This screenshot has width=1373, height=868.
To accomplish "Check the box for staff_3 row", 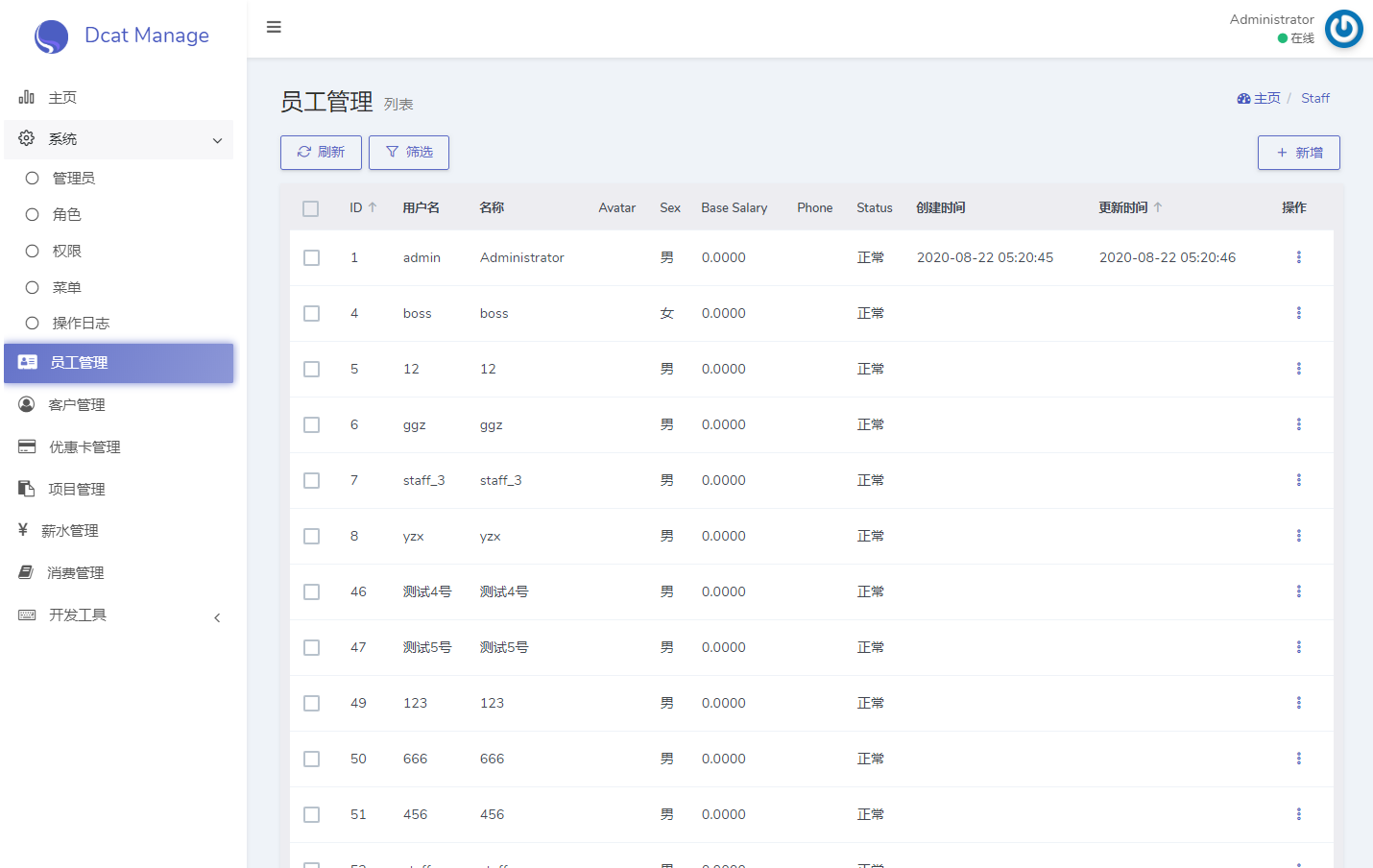I will click(311, 480).
